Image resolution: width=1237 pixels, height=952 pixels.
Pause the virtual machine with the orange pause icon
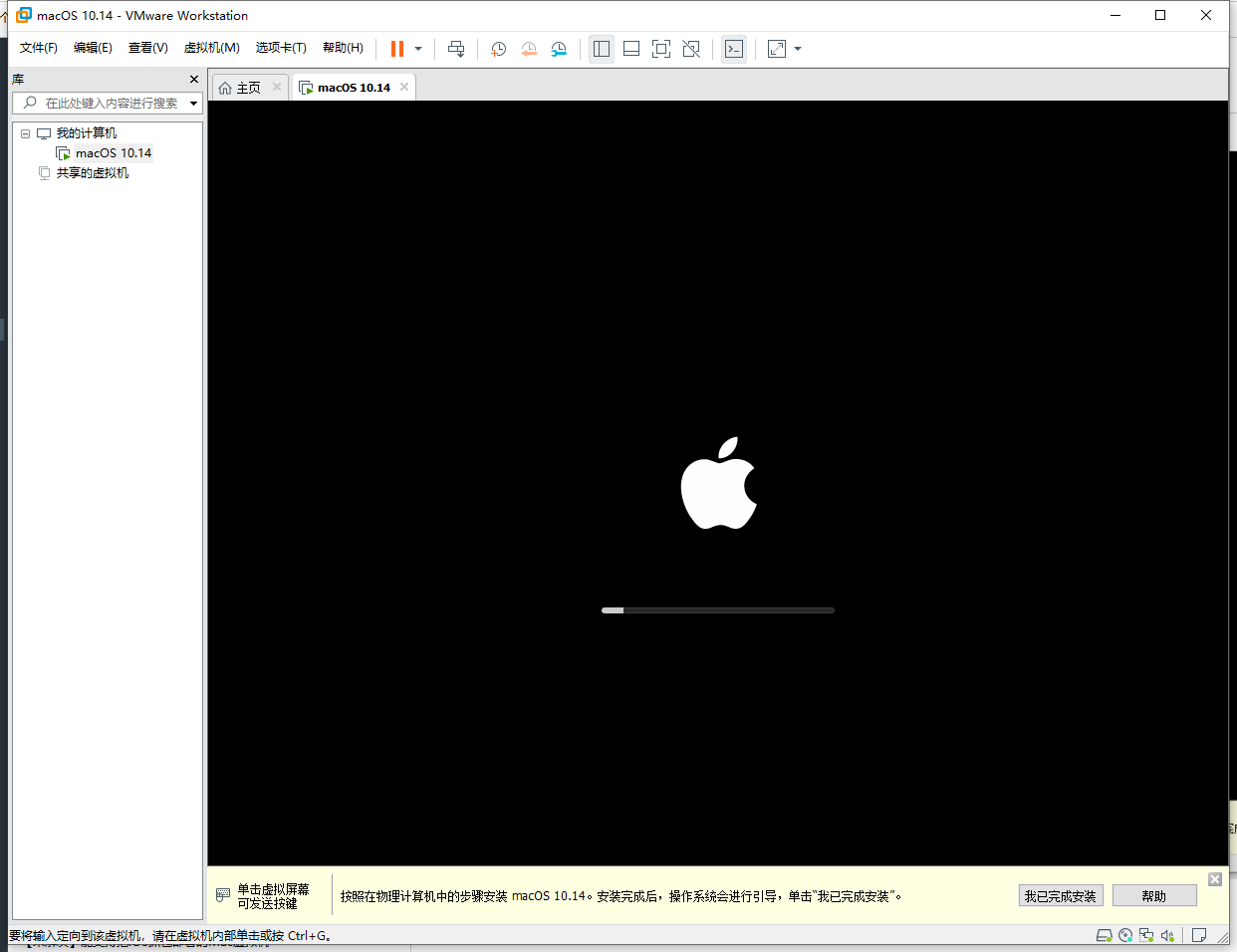(397, 49)
